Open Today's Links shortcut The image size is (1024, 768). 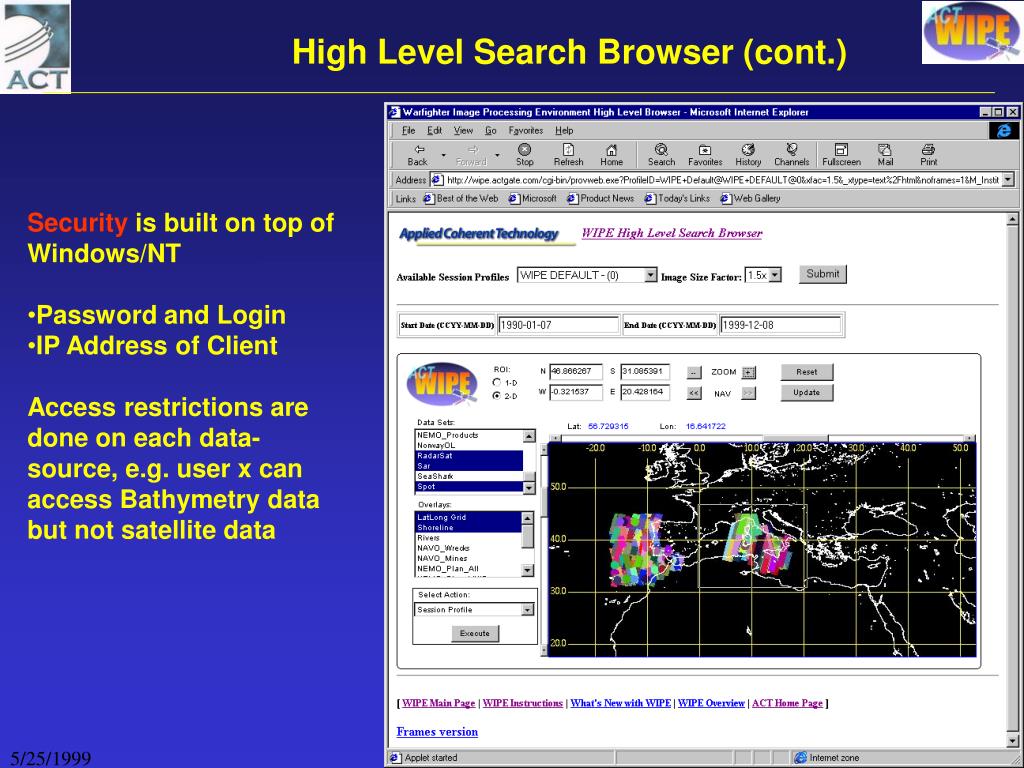[x=677, y=199]
